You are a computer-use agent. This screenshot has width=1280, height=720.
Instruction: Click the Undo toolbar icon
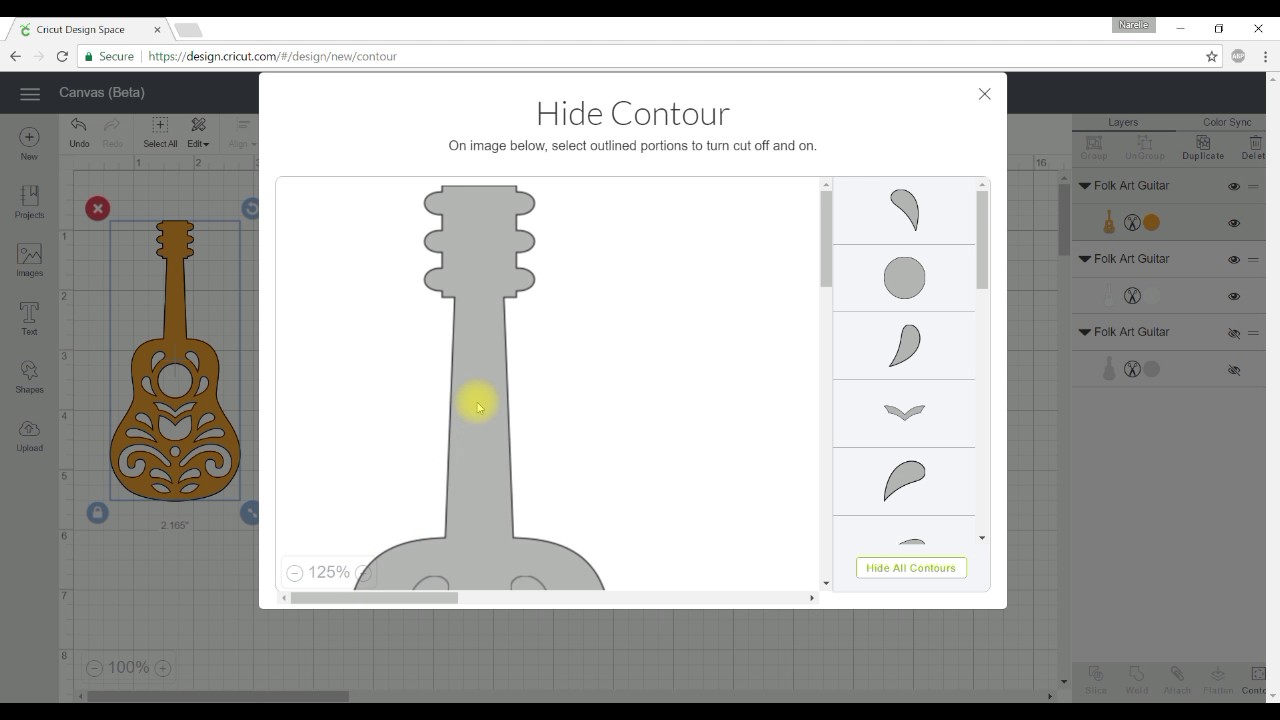pyautogui.click(x=79, y=132)
